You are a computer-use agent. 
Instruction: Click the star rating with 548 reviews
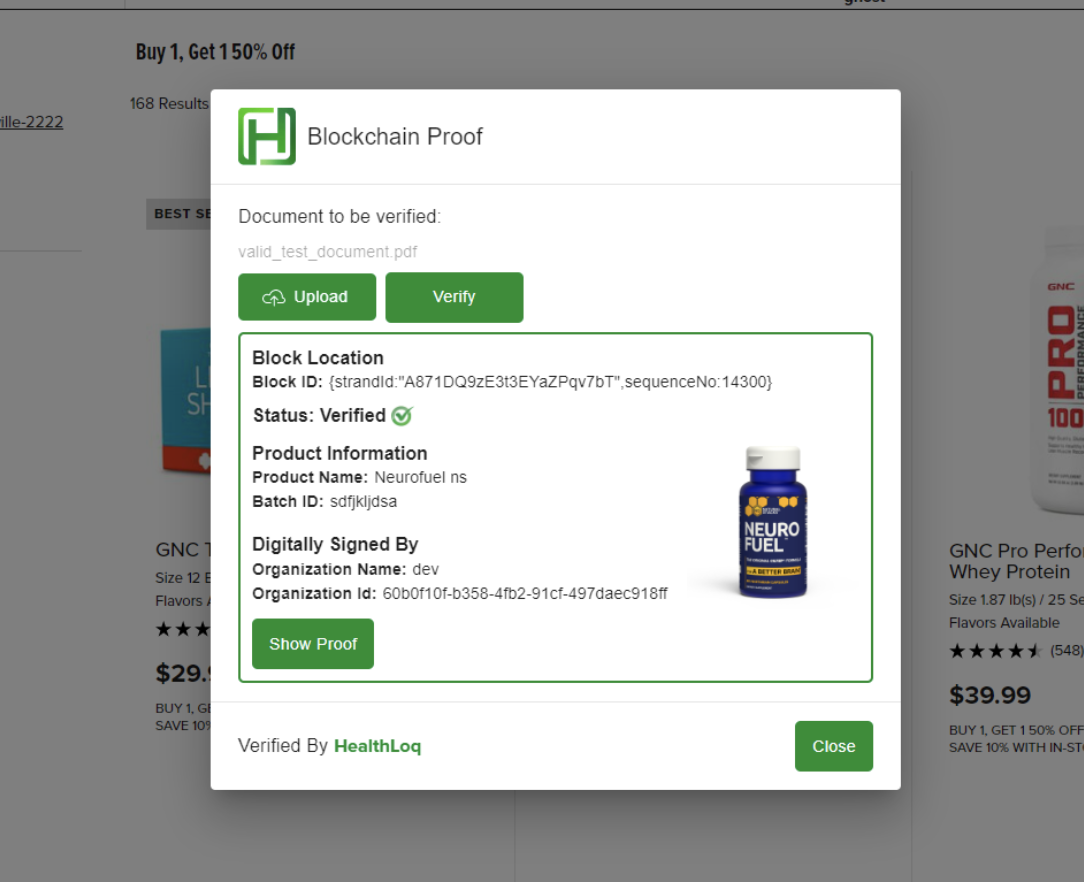(x=1016, y=650)
